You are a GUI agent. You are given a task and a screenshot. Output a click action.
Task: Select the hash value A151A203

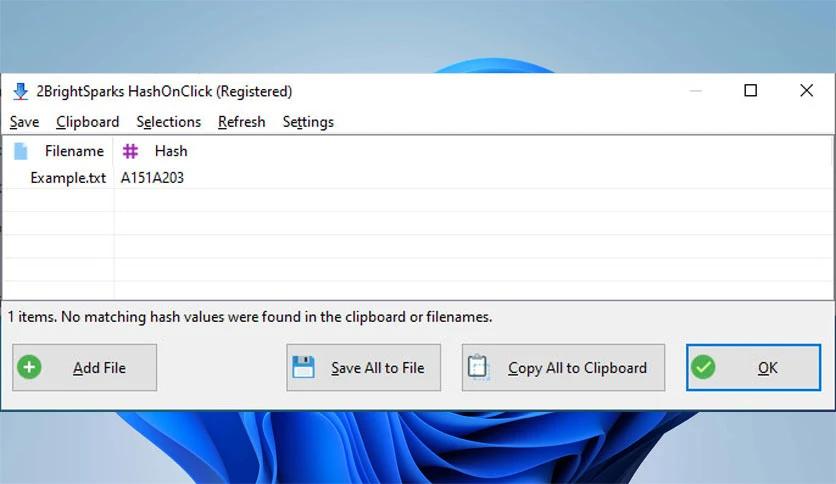[x=152, y=178]
